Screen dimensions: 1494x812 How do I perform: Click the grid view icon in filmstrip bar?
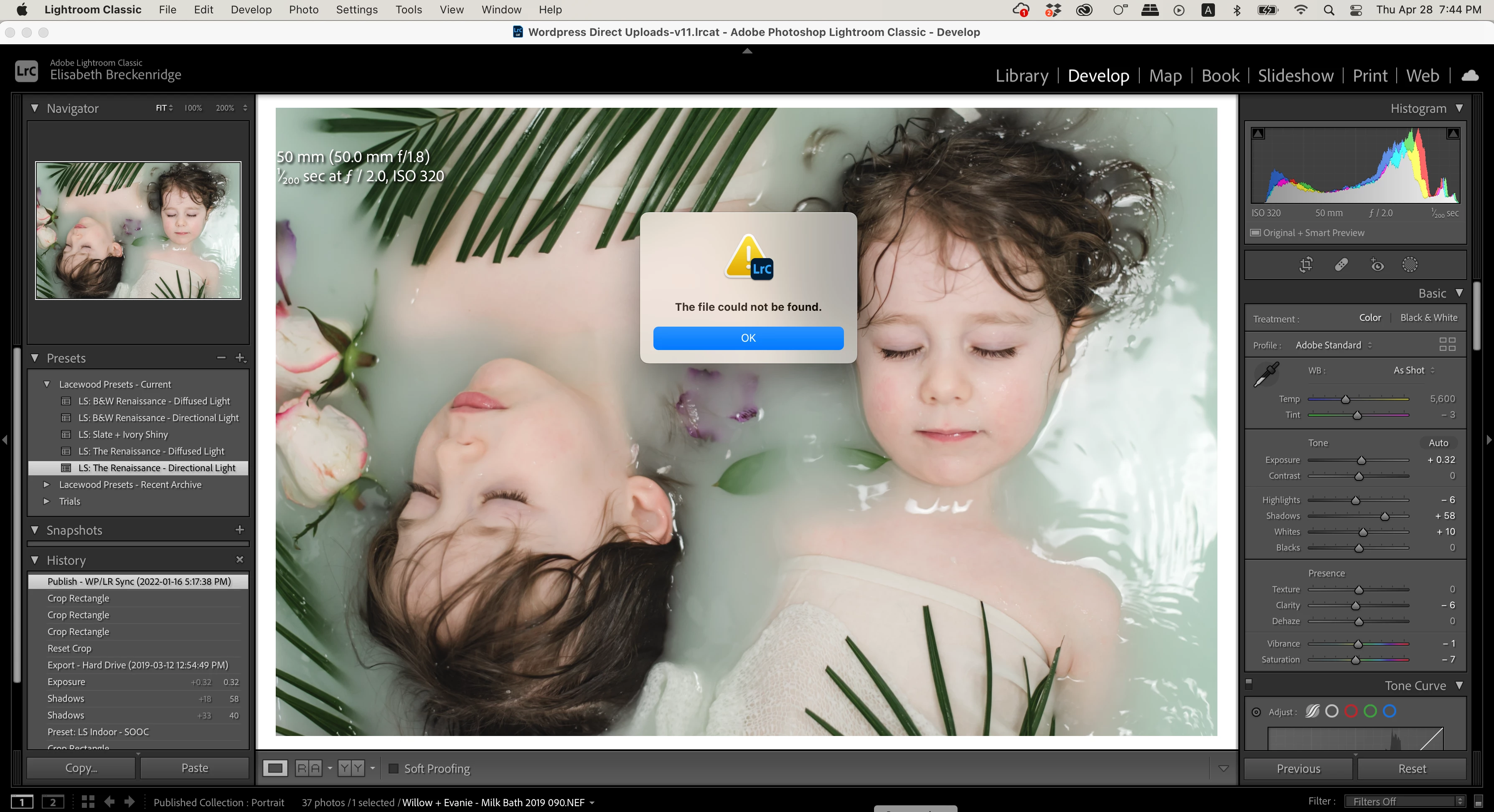click(x=88, y=802)
